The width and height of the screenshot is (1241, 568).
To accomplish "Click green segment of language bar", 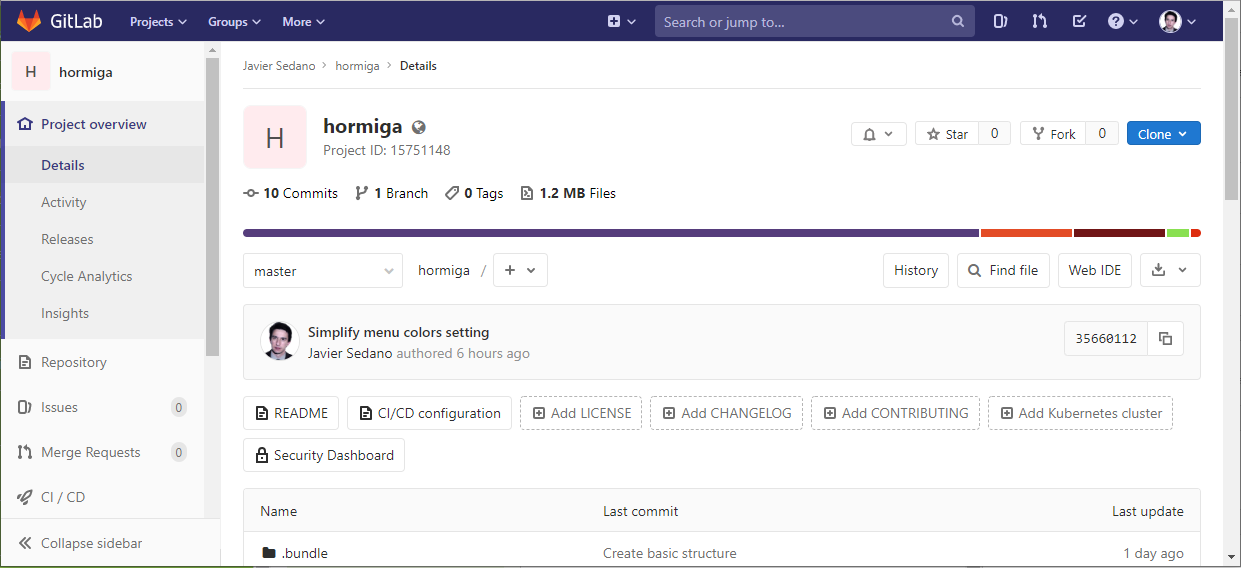I will click(x=1178, y=233).
